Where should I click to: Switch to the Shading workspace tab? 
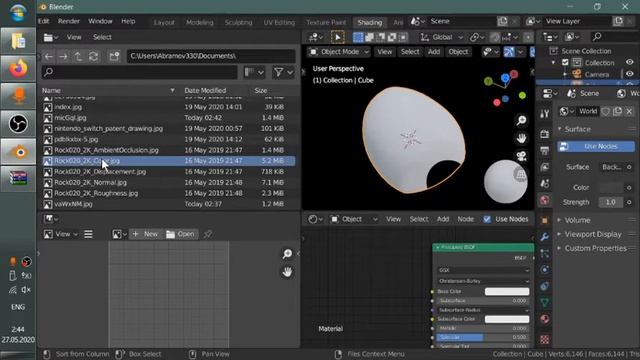coord(370,22)
